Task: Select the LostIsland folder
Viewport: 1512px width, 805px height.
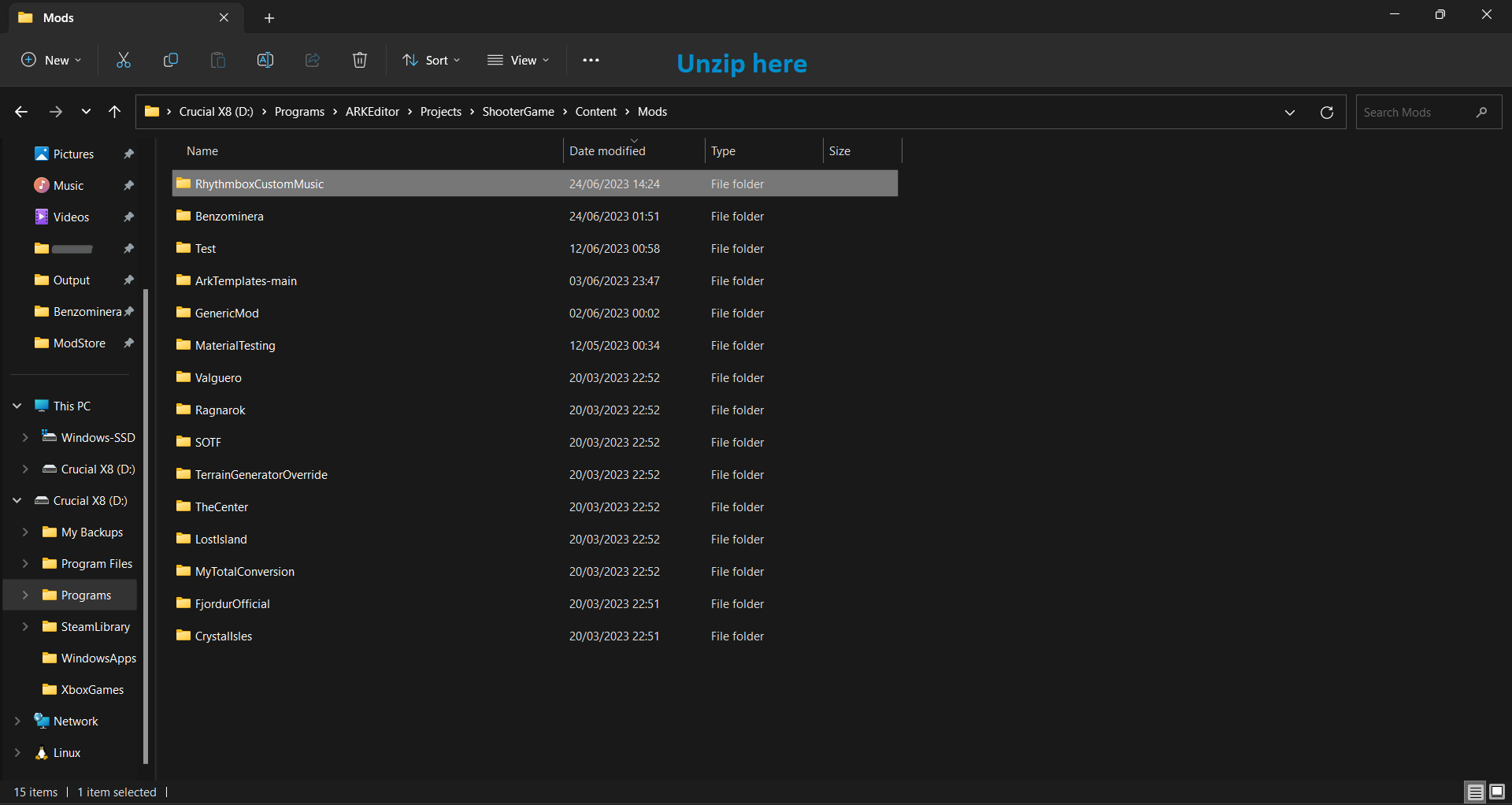Action: [535, 539]
